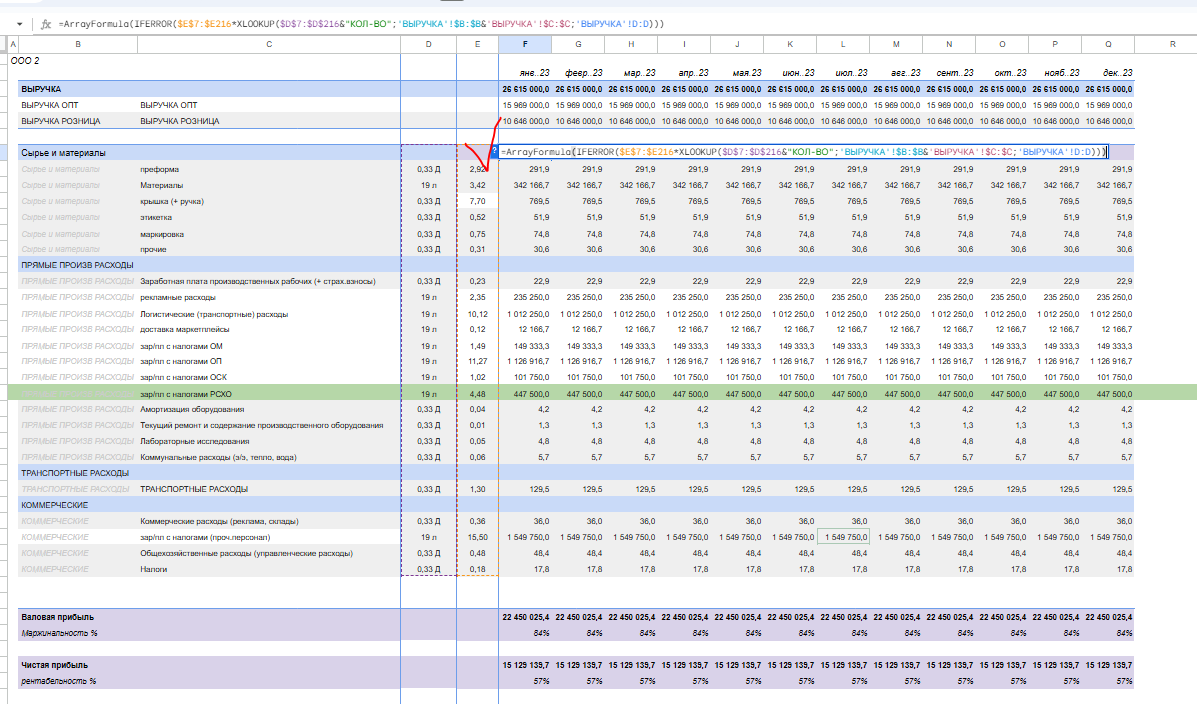Select 'Коммерческие расходы (реклама, склады)' cell

[219, 522]
